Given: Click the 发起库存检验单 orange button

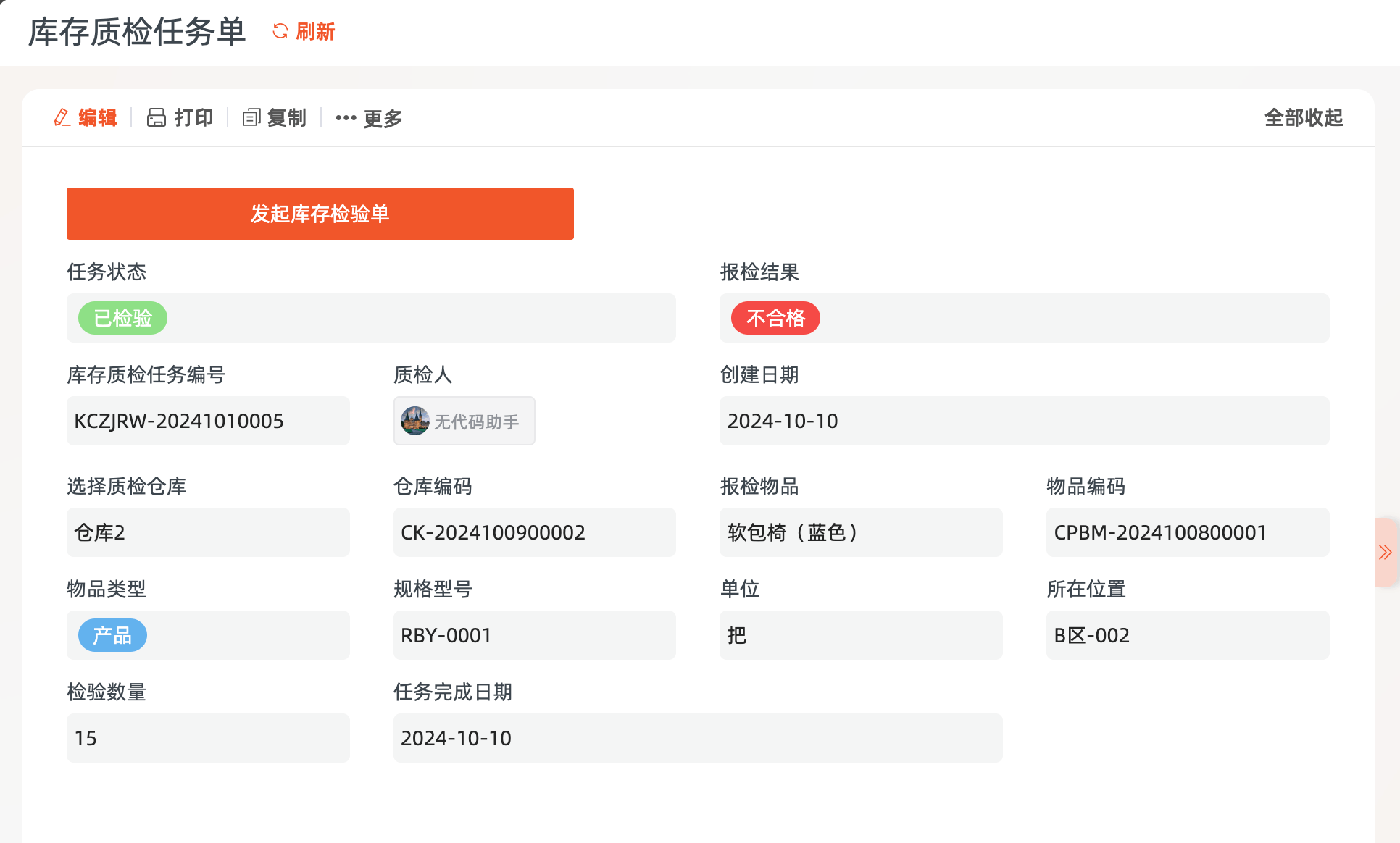Looking at the screenshot, I should (320, 214).
